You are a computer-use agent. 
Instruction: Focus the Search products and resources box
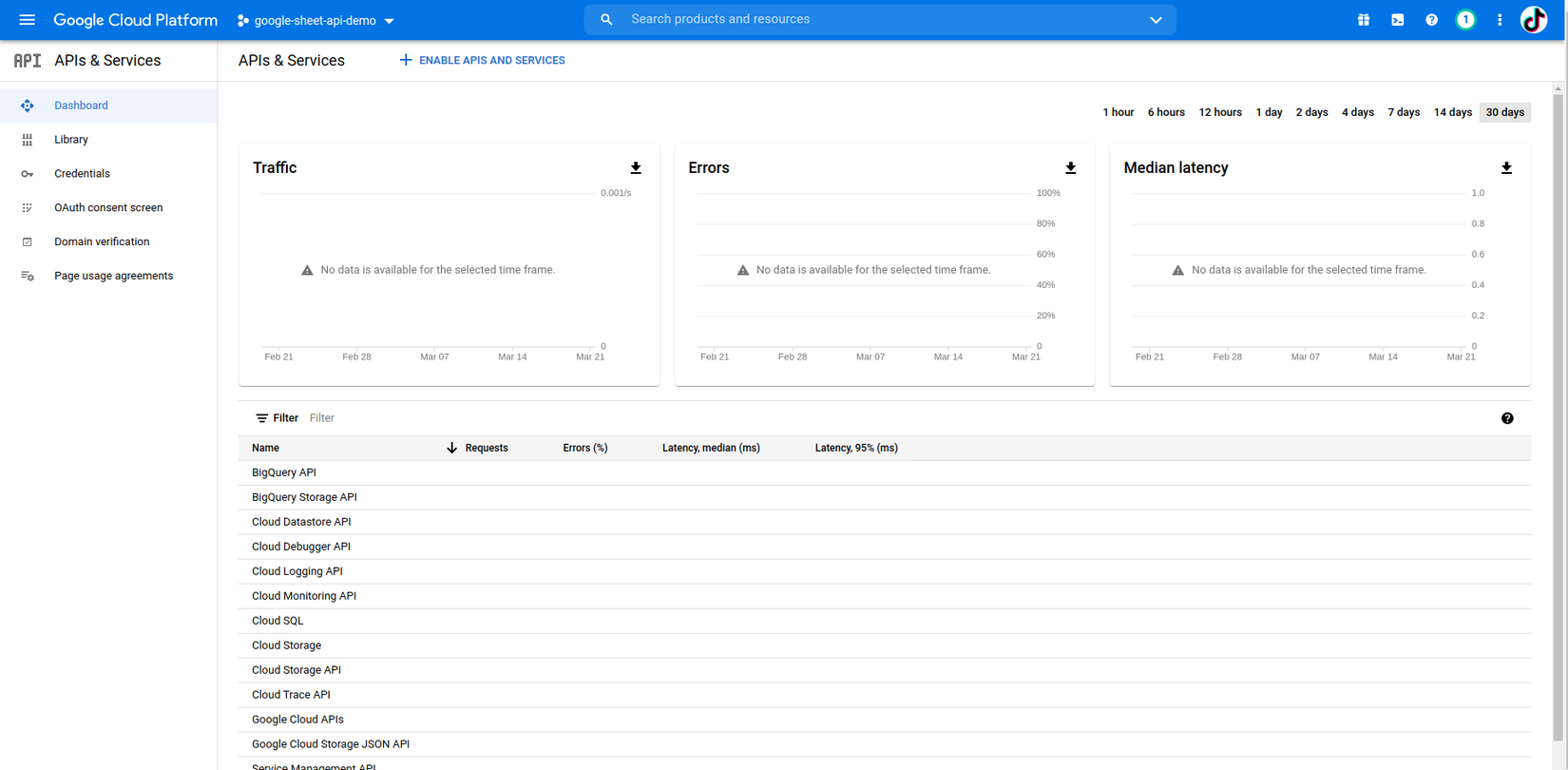[x=879, y=19]
